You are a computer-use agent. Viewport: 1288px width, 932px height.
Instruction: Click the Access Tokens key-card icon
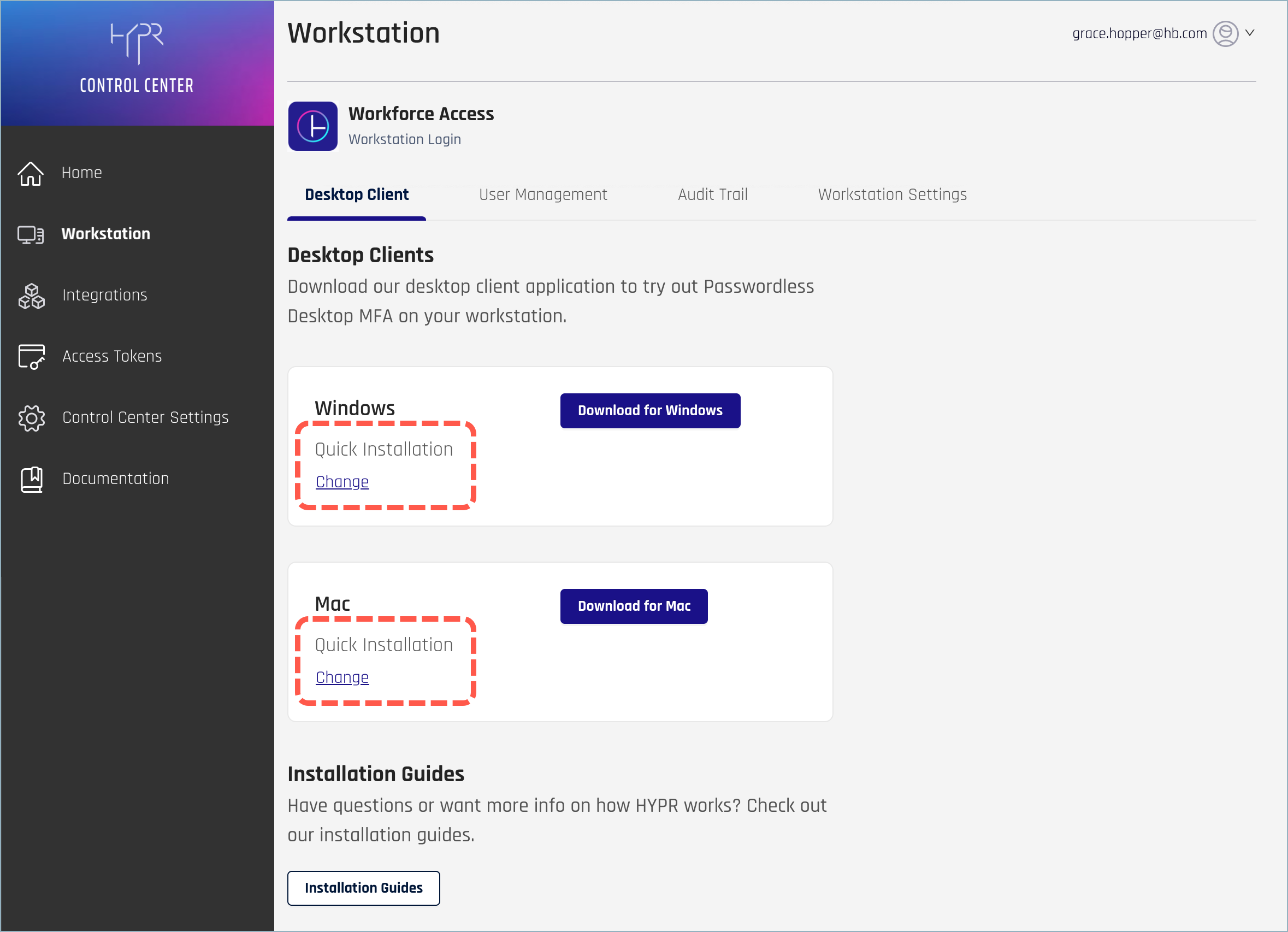pos(31,357)
